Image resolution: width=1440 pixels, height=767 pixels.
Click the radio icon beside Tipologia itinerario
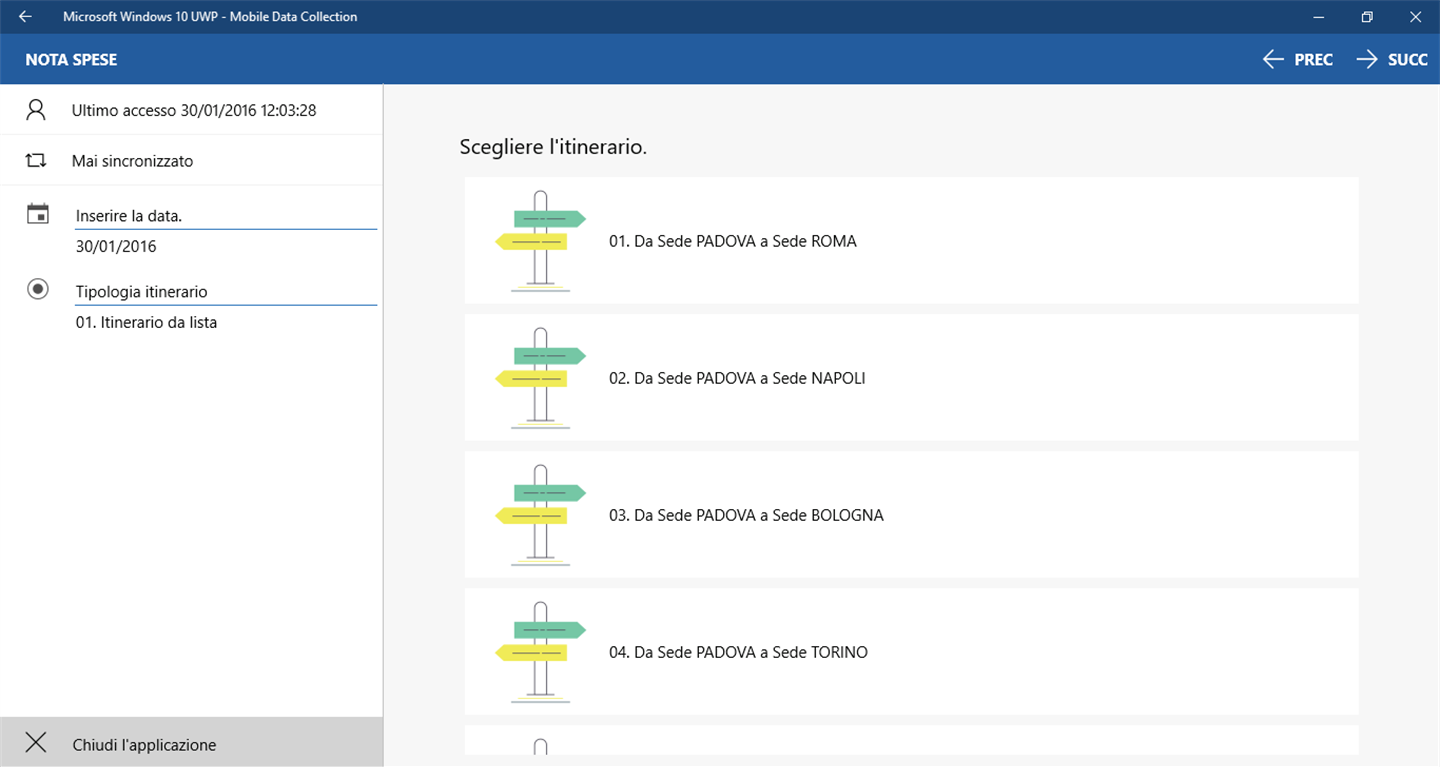coord(38,289)
